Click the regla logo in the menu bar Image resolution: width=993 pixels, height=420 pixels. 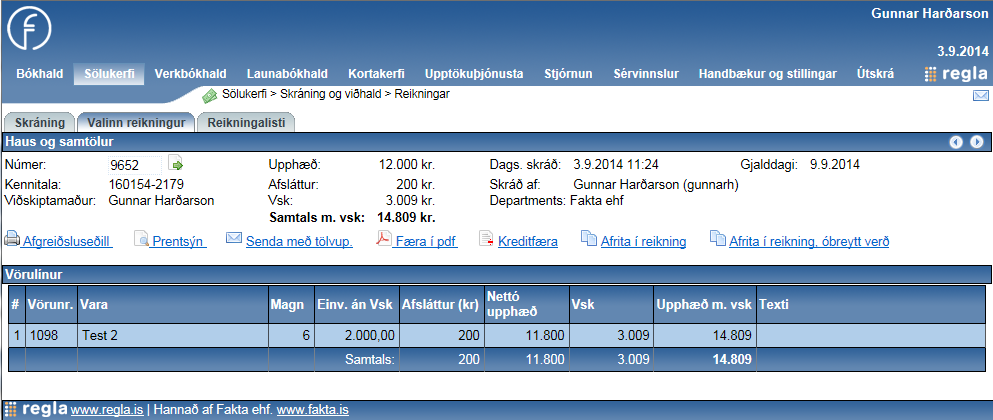(955, 74)
